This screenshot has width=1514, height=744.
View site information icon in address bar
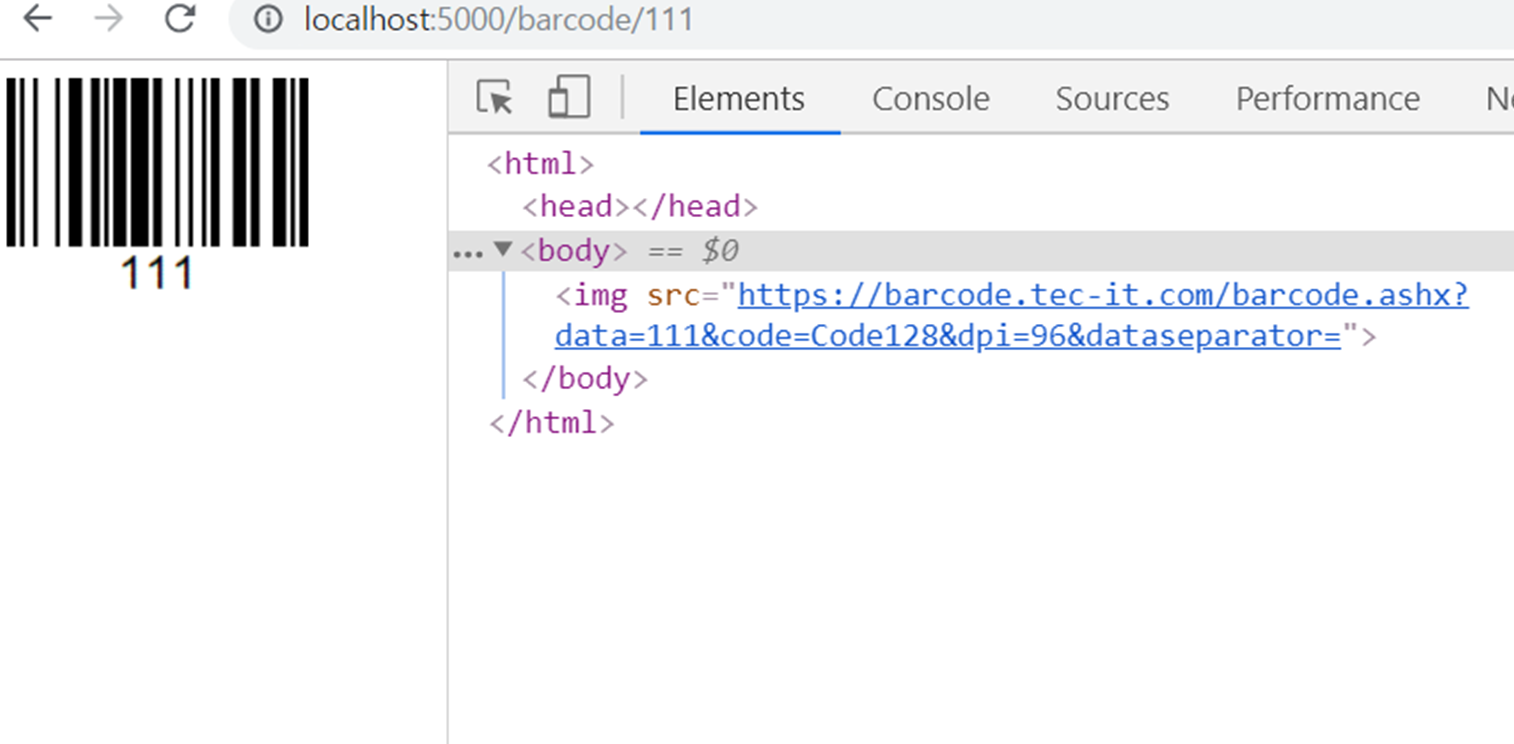coord(268,19)
